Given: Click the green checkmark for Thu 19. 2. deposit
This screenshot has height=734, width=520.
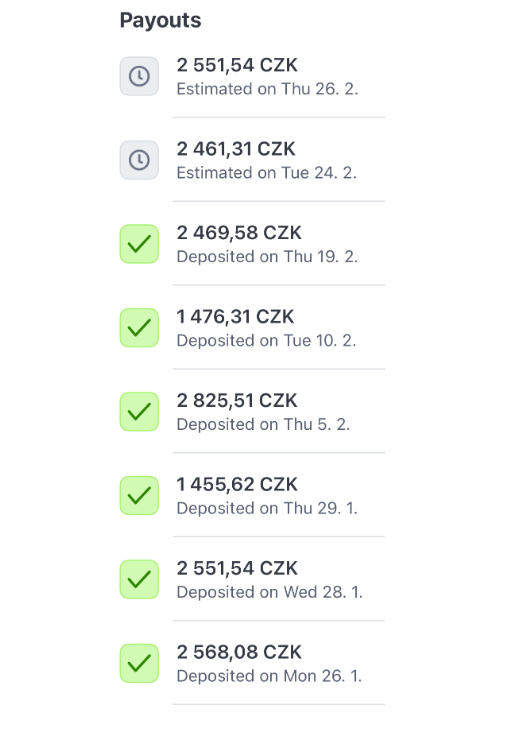Looking at the screenshot, I should [139, 244].
